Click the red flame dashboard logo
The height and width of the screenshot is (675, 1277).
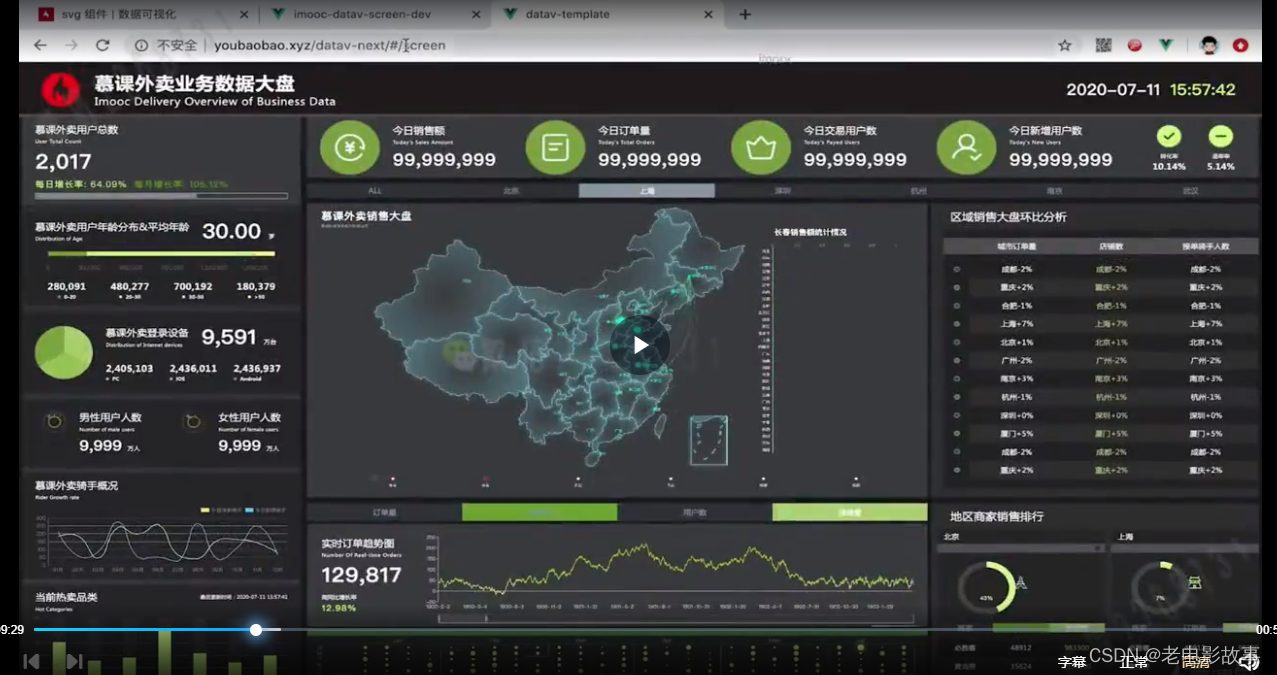pyautogui.click(x=61, y=90)
